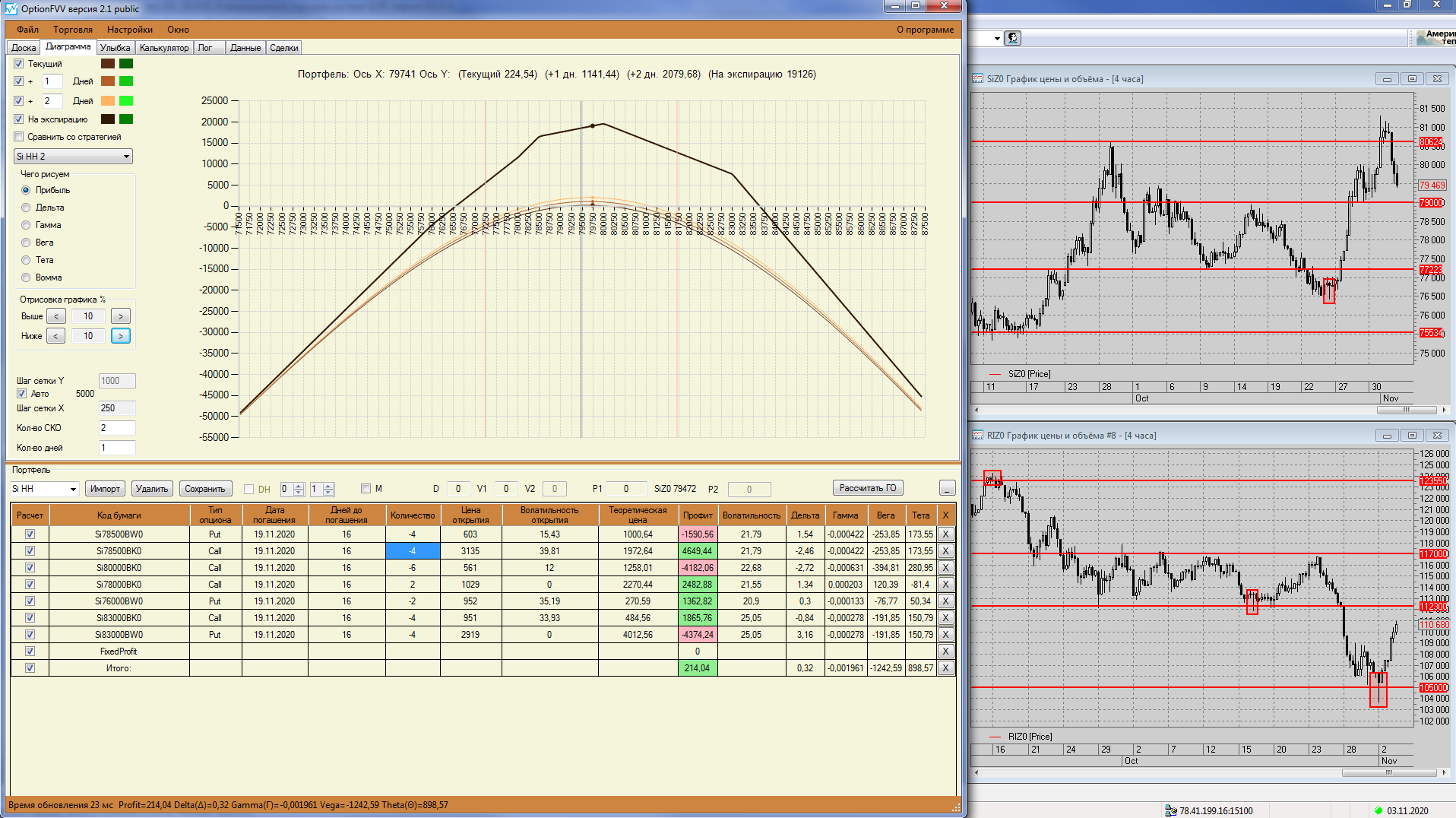Remove the Si80000BK0 row with its X button
Screen dimensions: 1456x818
click(x=945, y=568)
